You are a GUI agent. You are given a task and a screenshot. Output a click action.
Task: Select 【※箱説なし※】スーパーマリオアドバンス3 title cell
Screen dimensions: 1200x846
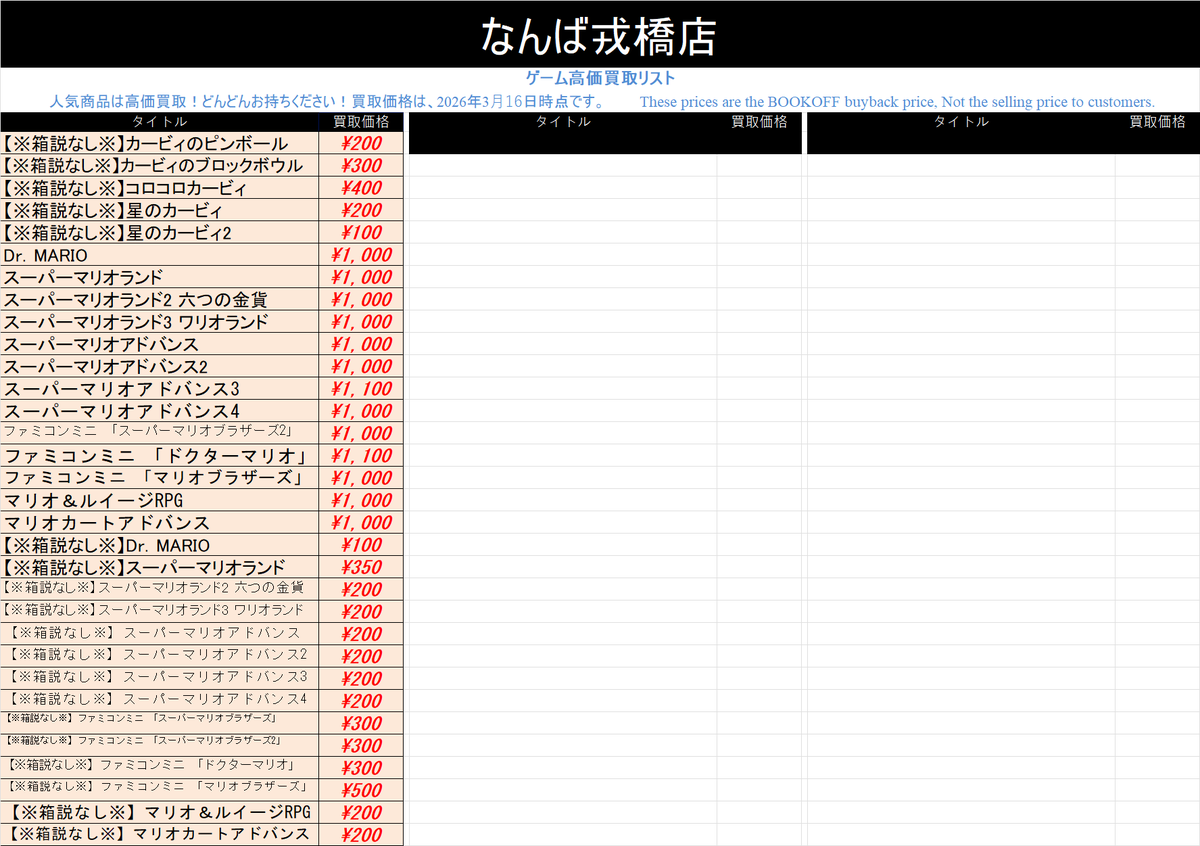tap(160, 679)
